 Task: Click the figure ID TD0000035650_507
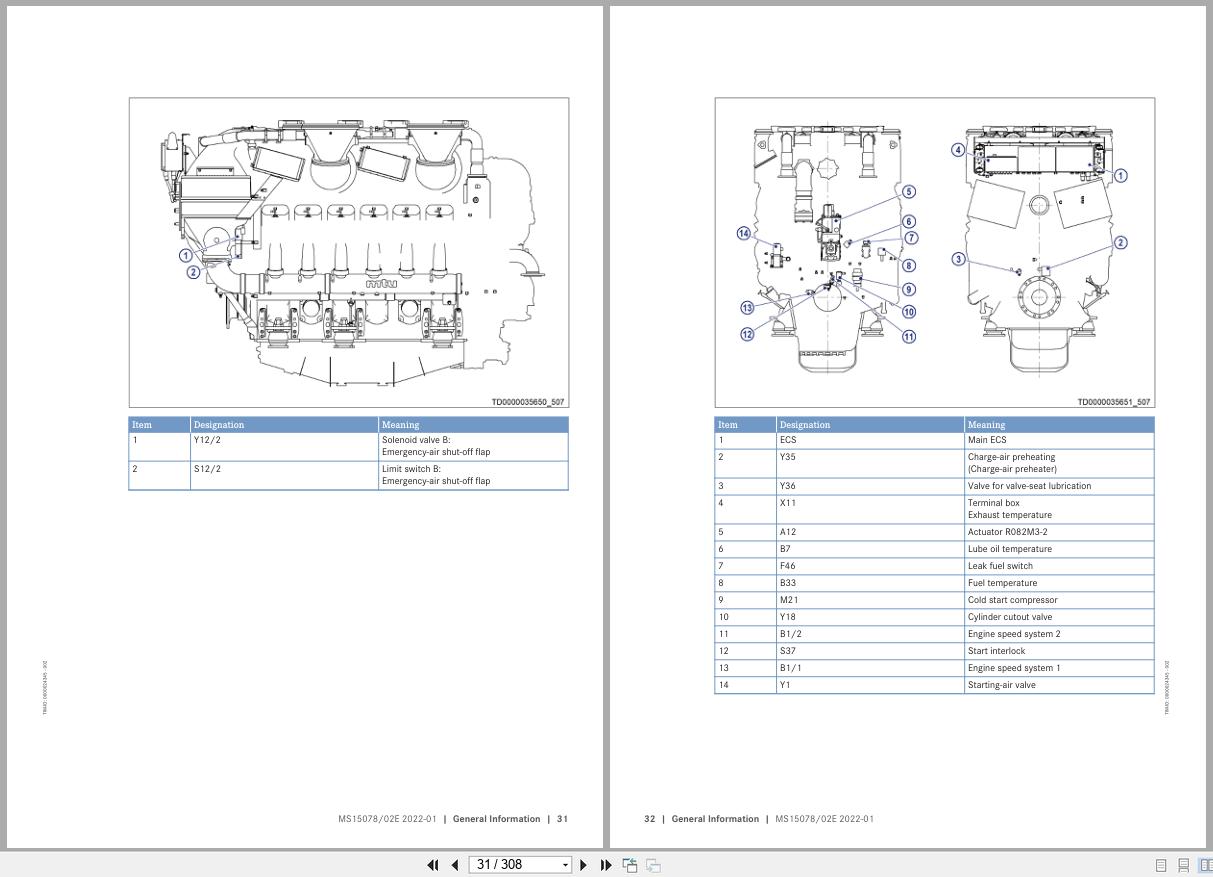(x=528, y=402)
